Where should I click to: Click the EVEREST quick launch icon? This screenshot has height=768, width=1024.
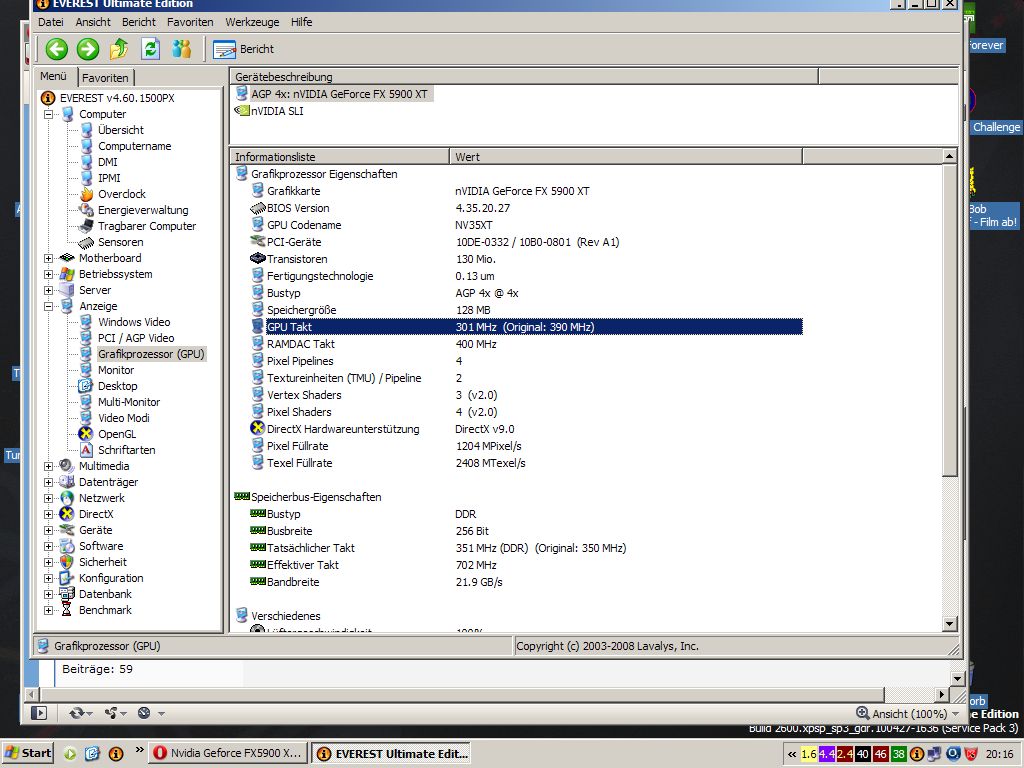[116, 754]
